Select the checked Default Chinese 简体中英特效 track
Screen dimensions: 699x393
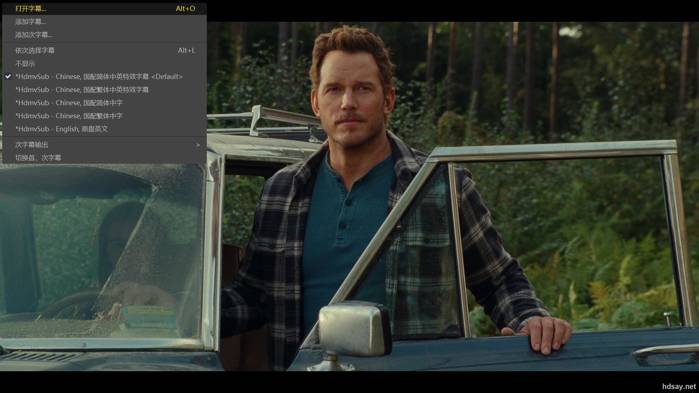104,77
